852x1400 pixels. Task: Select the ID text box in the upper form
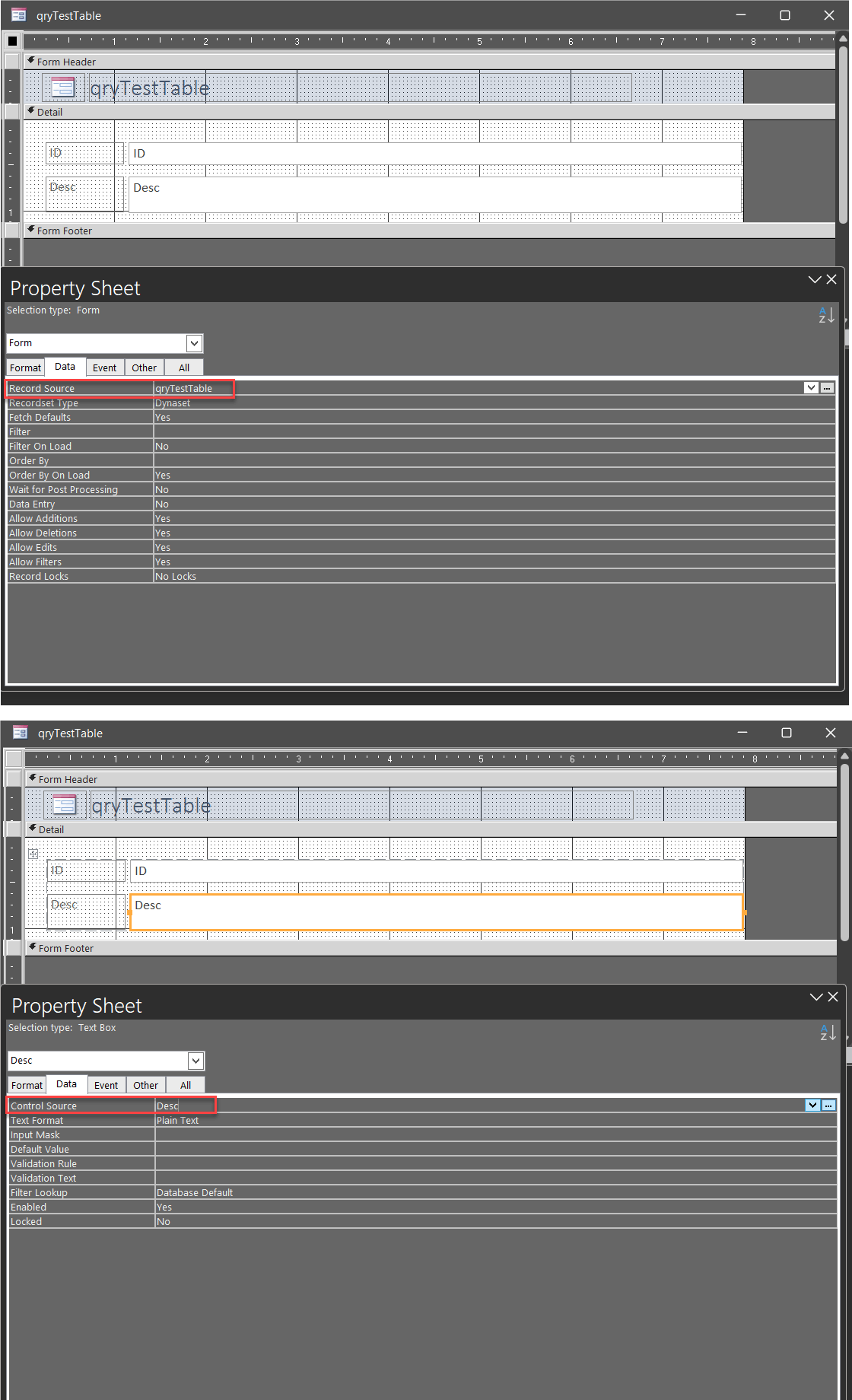tap(435, 154)
